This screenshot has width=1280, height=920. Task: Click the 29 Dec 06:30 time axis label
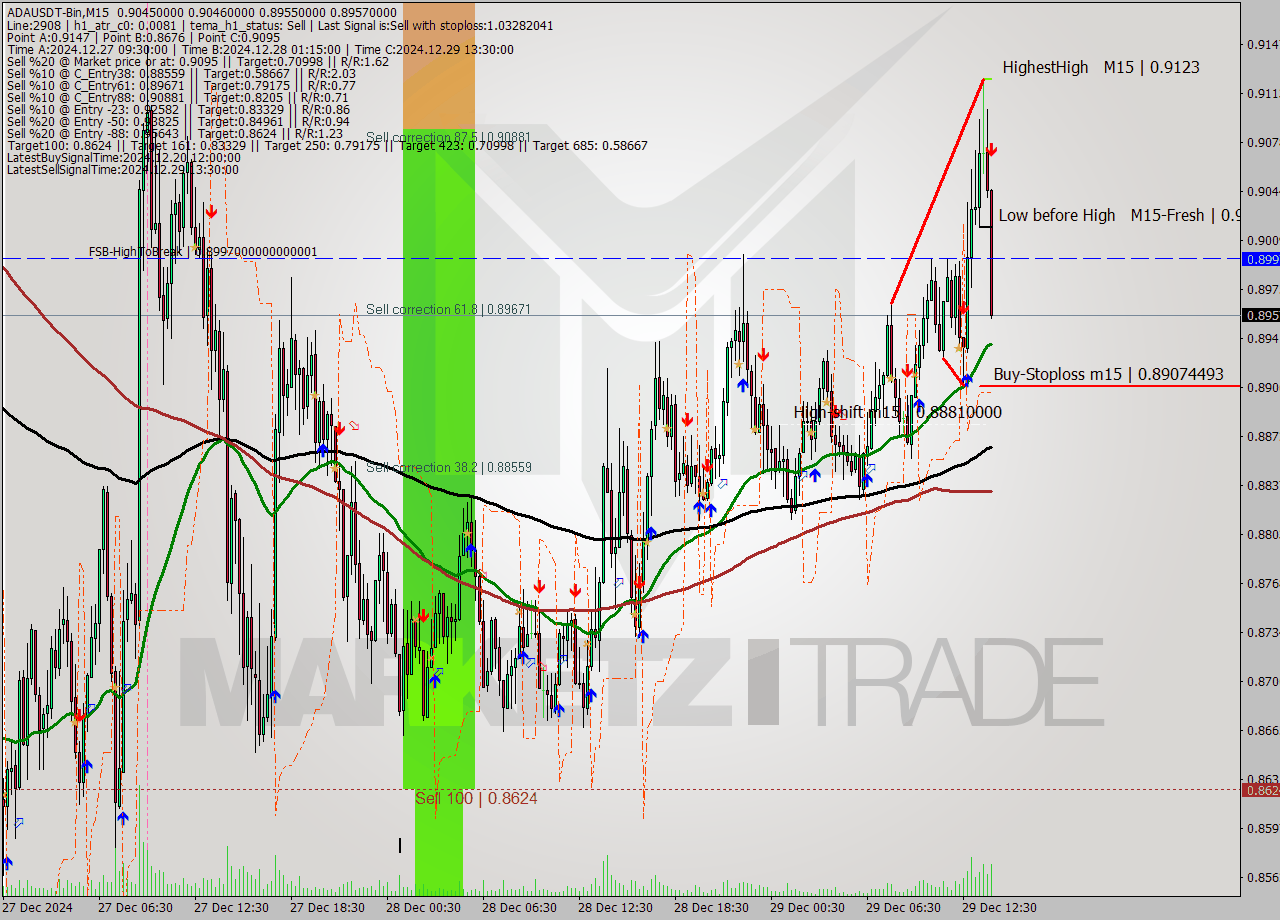click(x=904, y=908)
